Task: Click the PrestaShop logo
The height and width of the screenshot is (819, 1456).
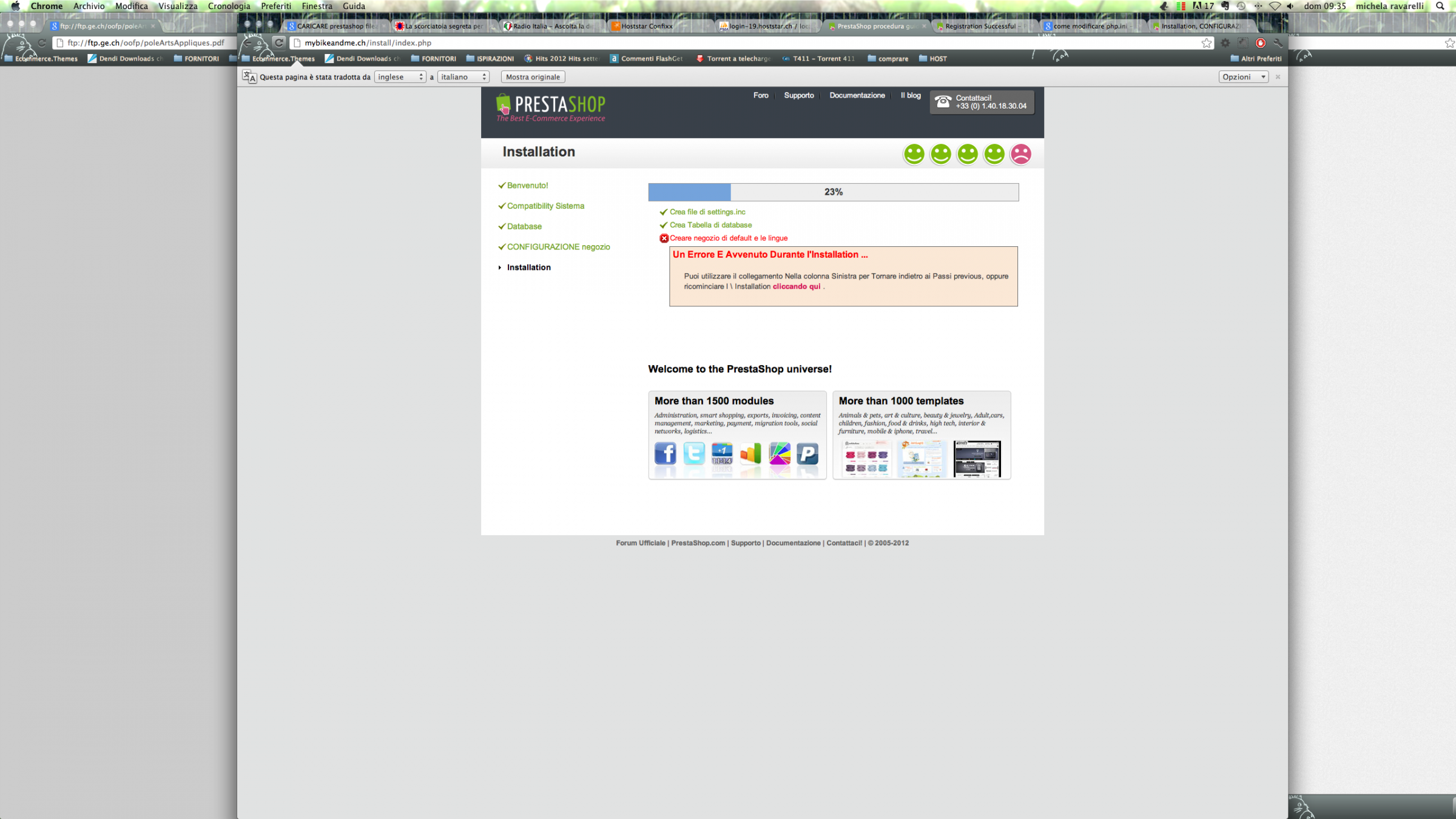Action: (551, 107)
